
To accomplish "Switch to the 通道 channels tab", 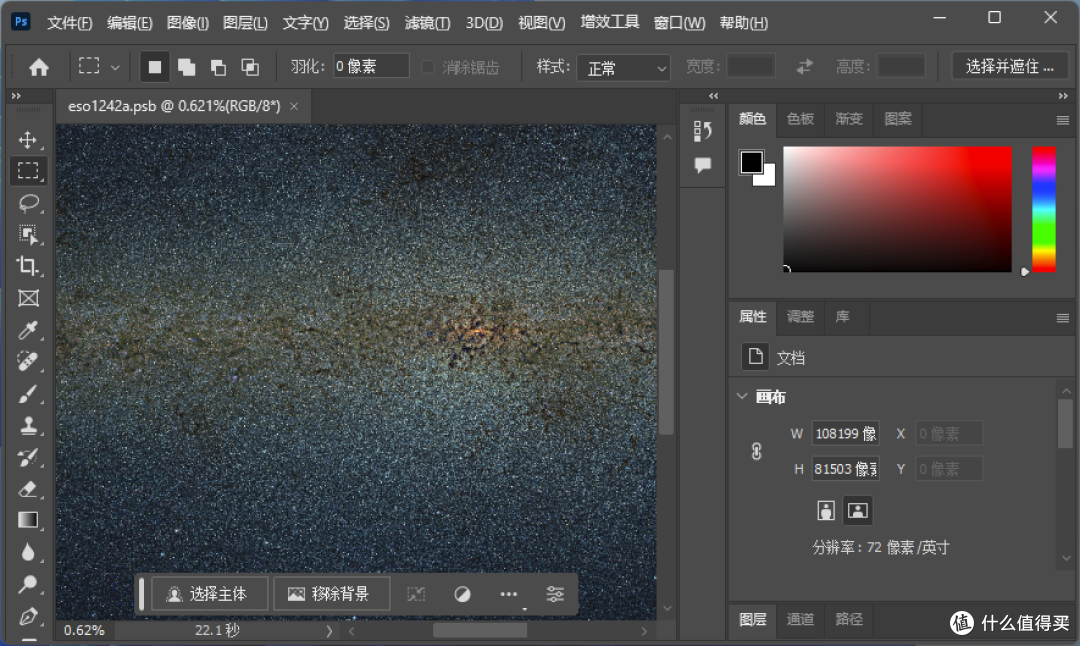I will coord(800,619).
